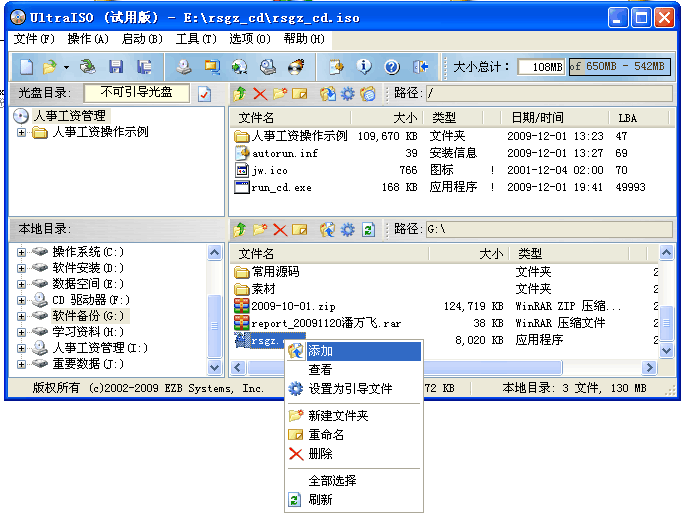Click Extract icon in disc pane toolbar

click(328, 93)
